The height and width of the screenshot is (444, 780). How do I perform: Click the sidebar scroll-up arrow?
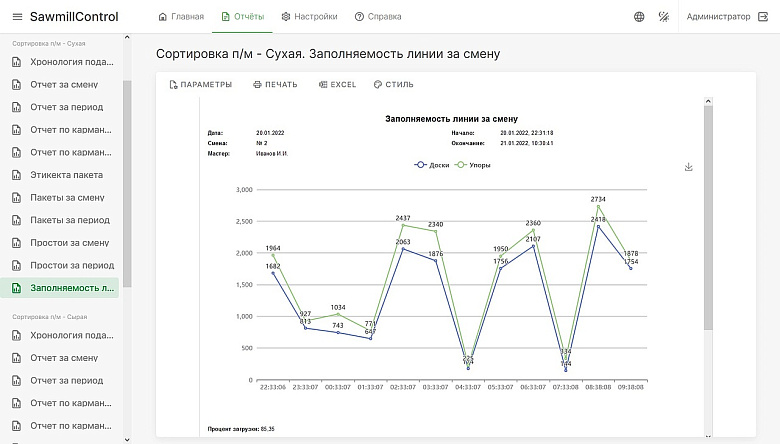[127, 37]
